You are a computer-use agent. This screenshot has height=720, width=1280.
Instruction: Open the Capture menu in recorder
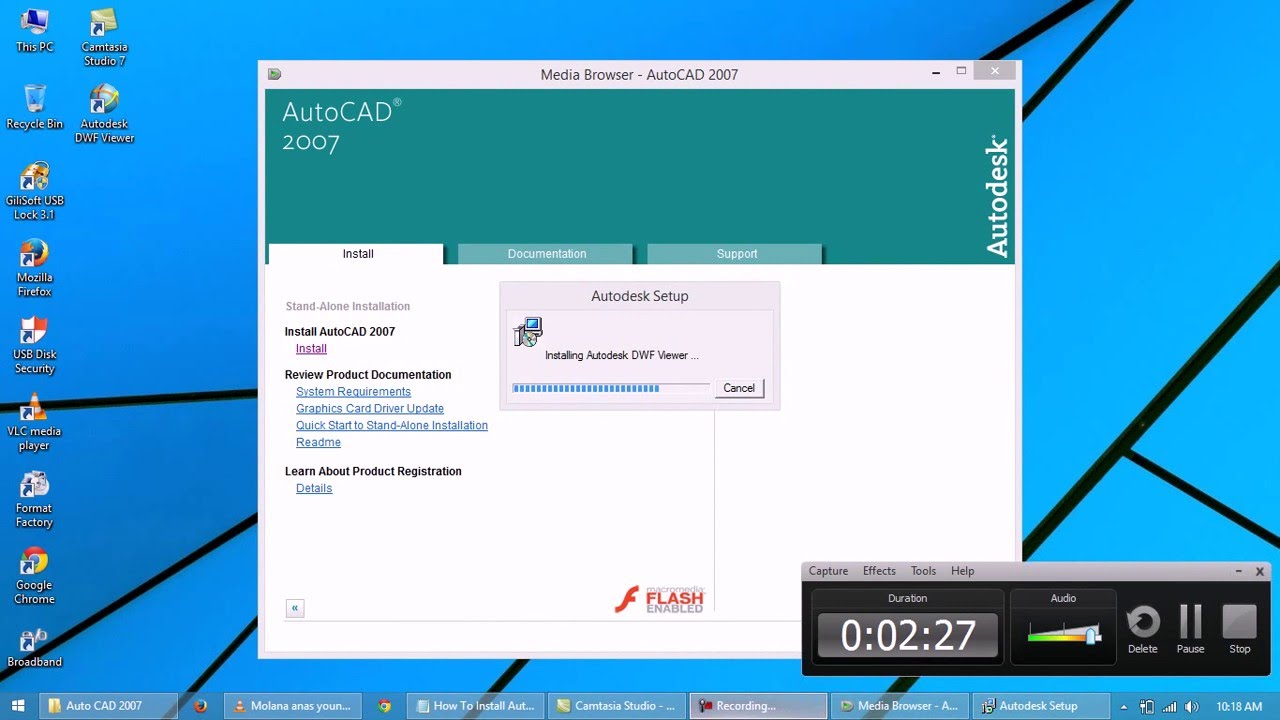(x=828, y=571)
